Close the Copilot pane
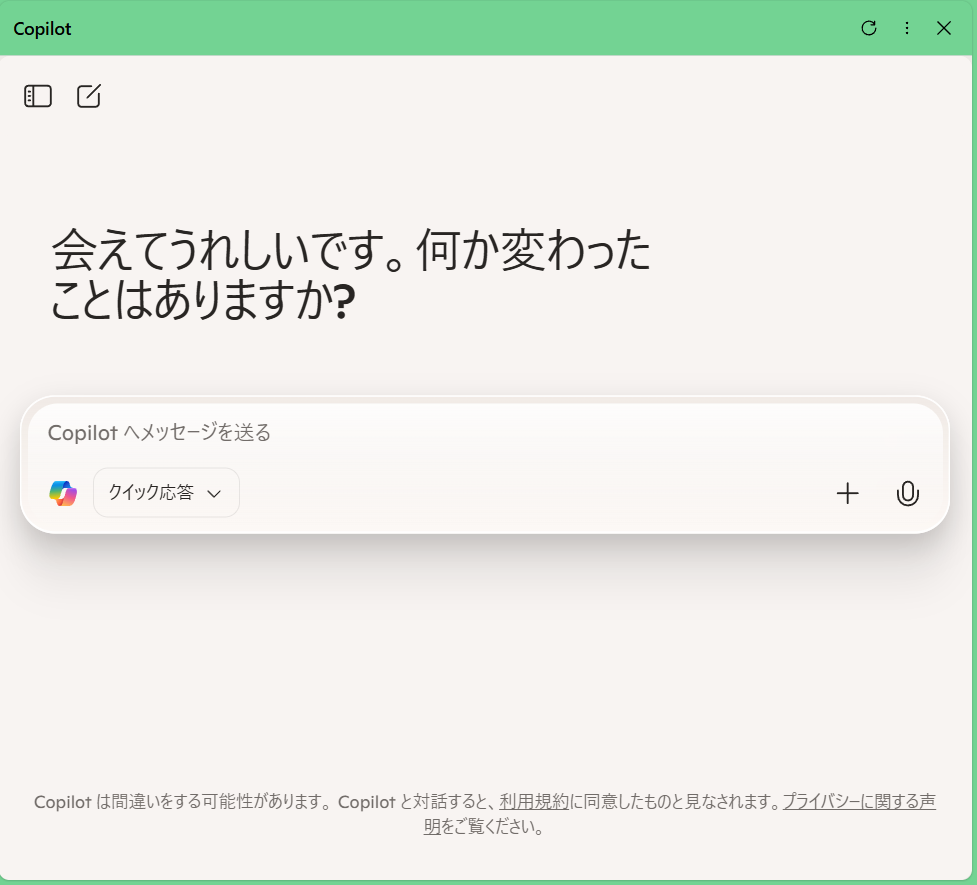This screenshot has width=977, height=885. [x=944, y=28]
